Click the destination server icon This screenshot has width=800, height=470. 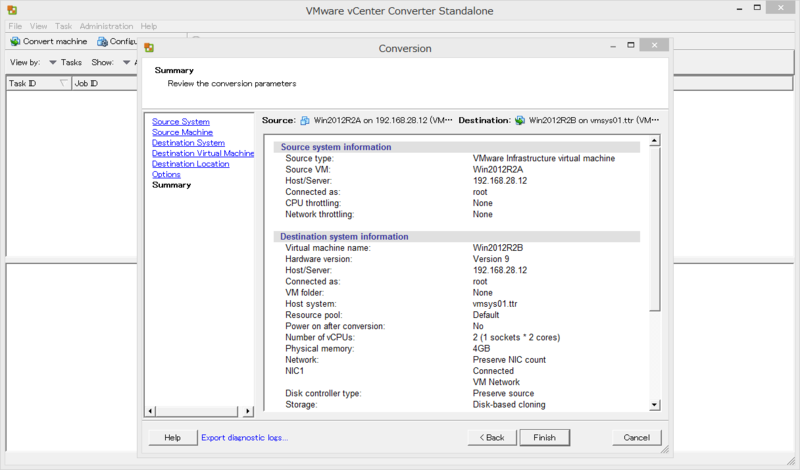click(x=520, y=120)
